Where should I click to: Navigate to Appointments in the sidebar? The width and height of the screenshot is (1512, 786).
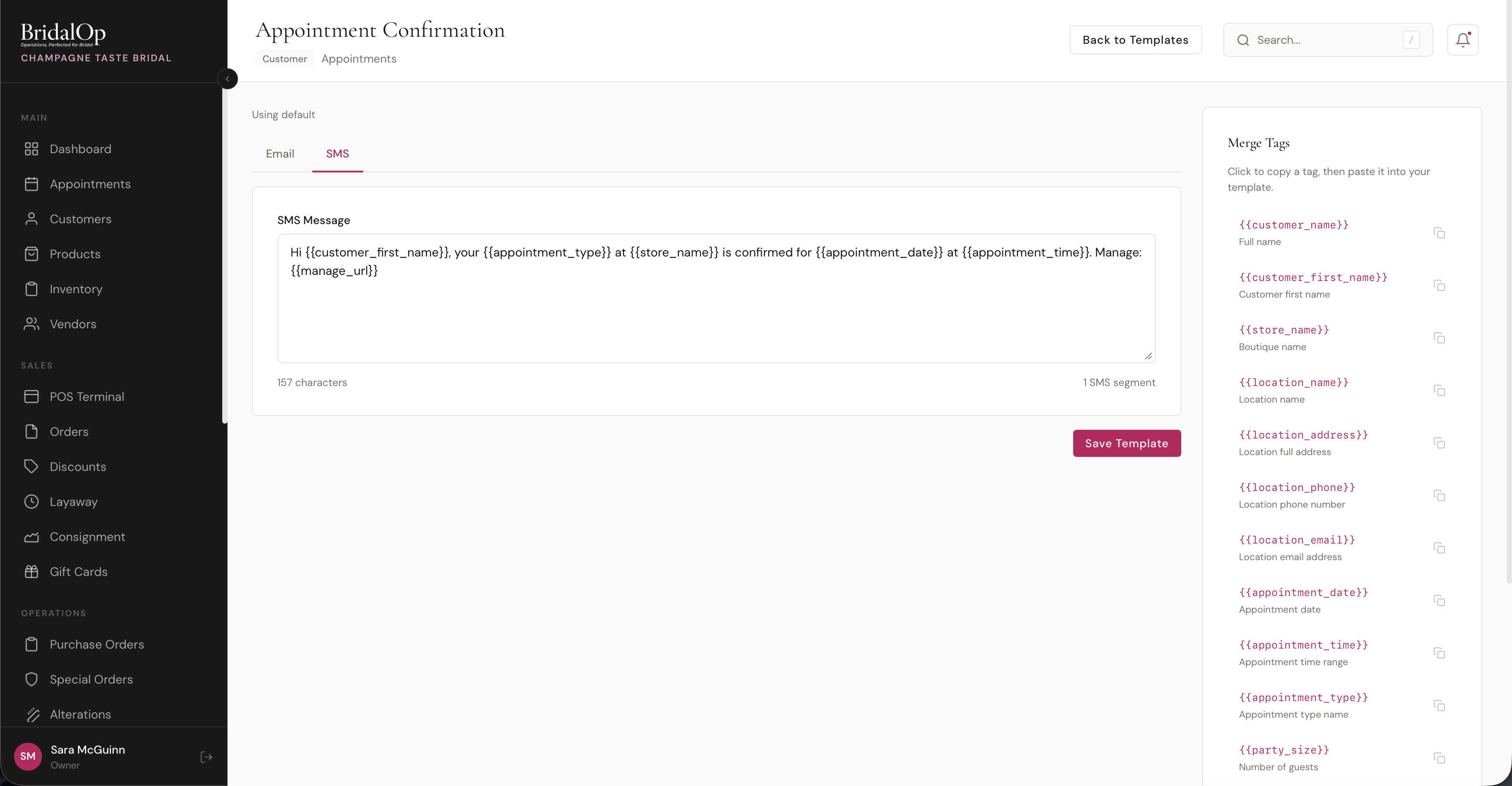pyautogui.click(x=90, y=184)
